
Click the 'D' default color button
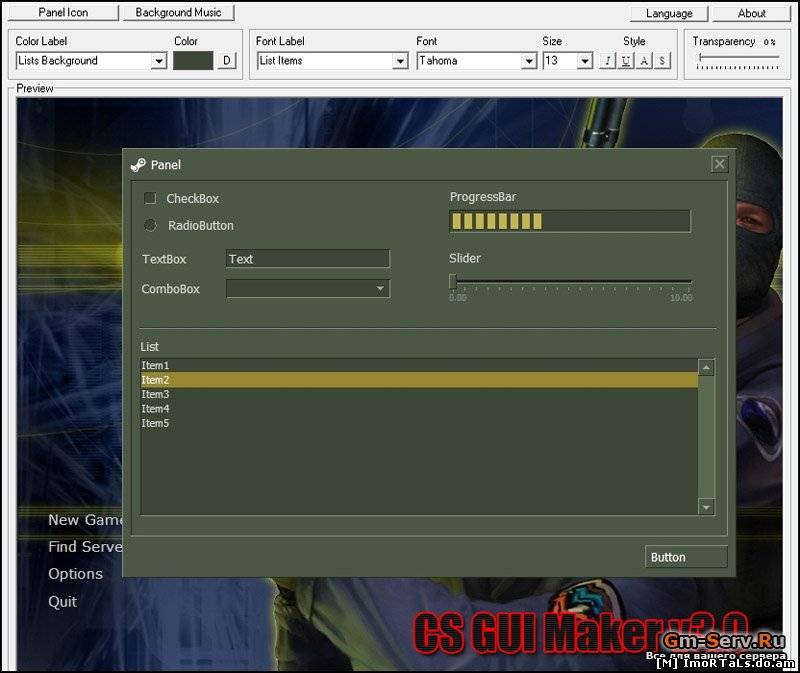[227, 61]
